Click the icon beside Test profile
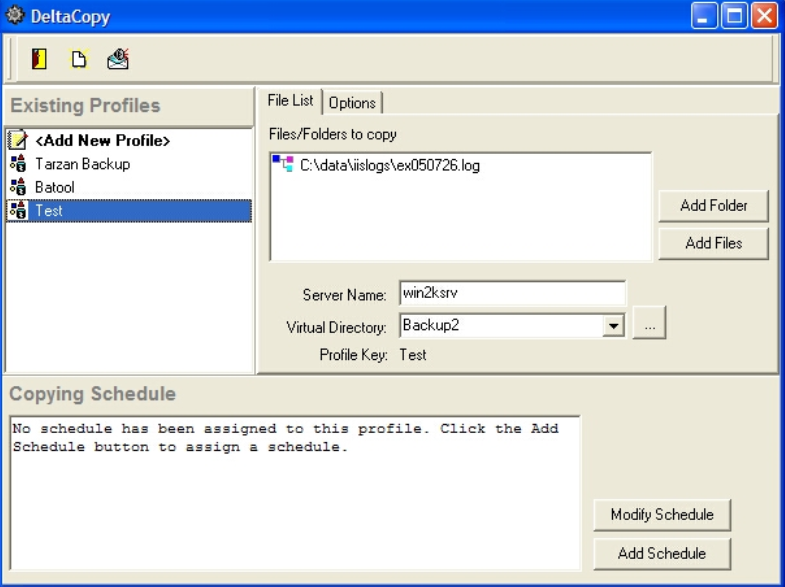Image resolution: width=785 pixels, height=587 pixels. pos(18,211)
